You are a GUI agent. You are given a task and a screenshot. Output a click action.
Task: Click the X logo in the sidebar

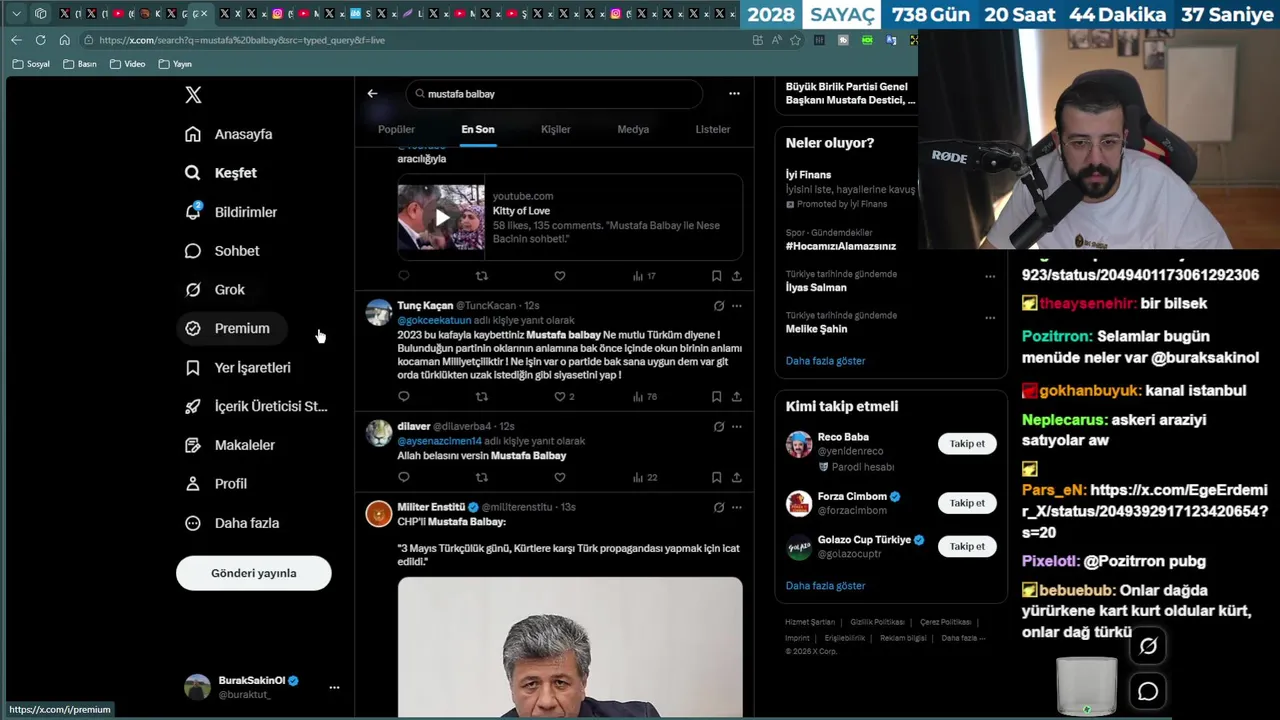(x=193, y=95)
